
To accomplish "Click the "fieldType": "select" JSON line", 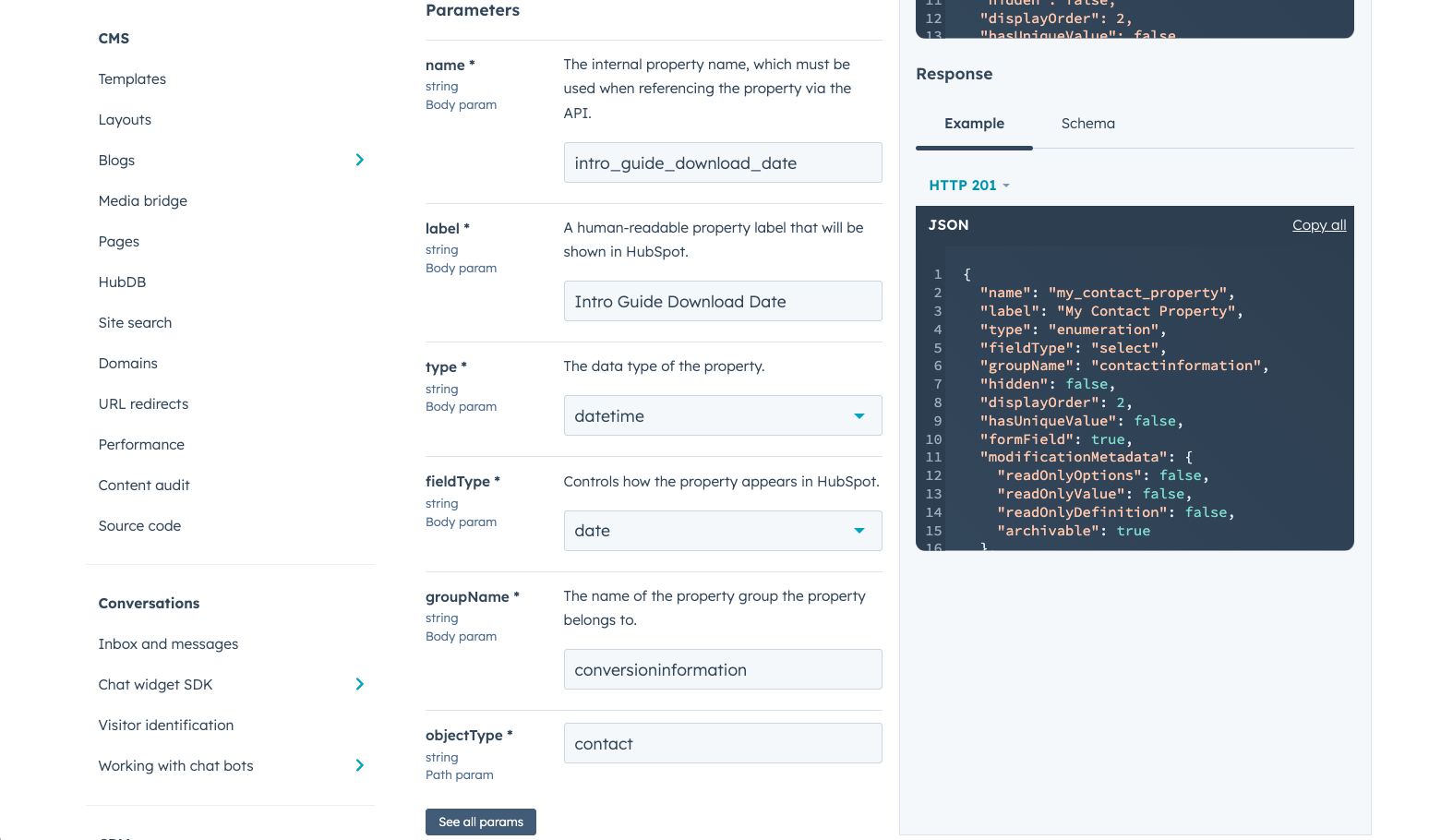I will coord(1073,348).
